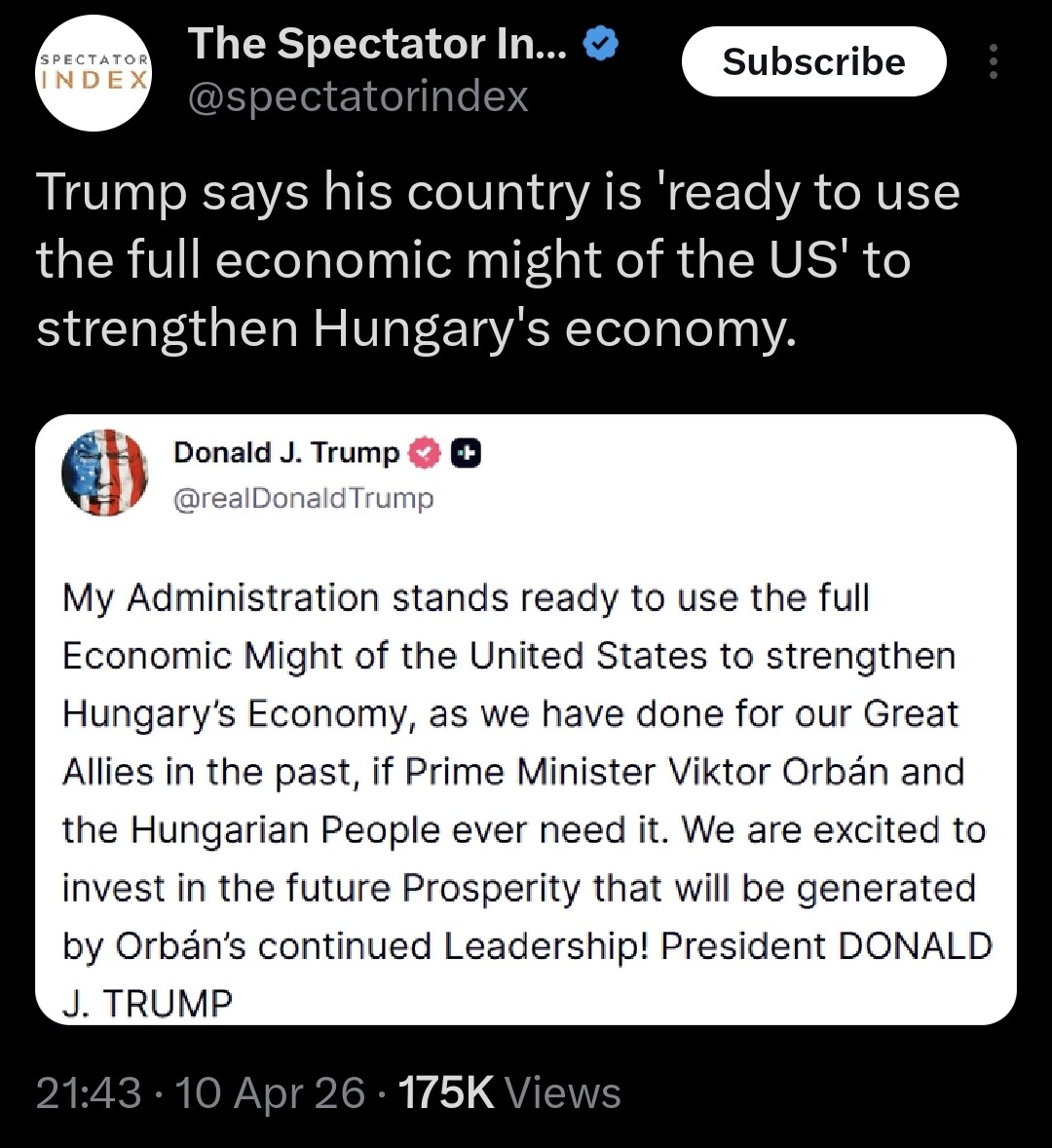Click the dark plus badge next to Trump's name
The width and height of the screenshot is (1052, 1148).
[x=467, y=453]
